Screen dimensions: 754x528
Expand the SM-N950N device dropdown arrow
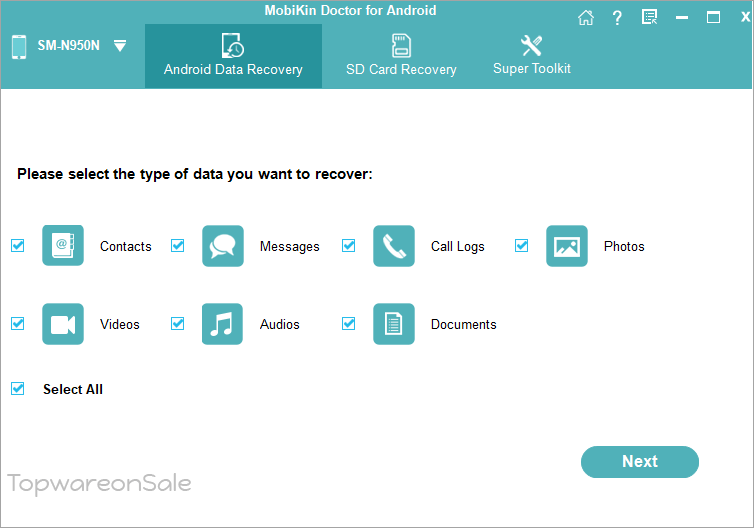pos(120,46)
